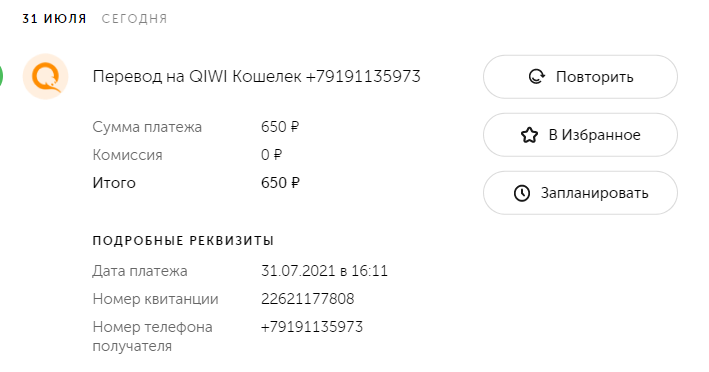Click the star icon for favorites
This screenshot has height=372, width=709.
pos(529,135)
